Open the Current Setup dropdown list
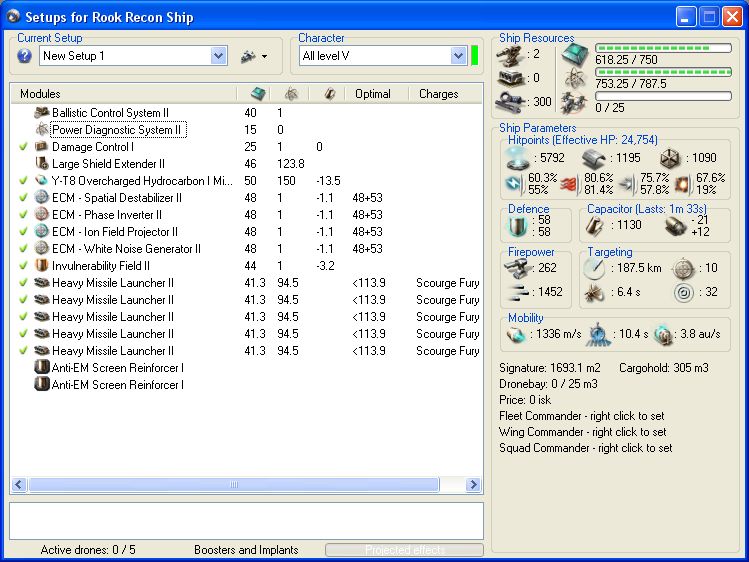Image resolution: width=749 pixels, height=562 pixels. pos(219,56)
